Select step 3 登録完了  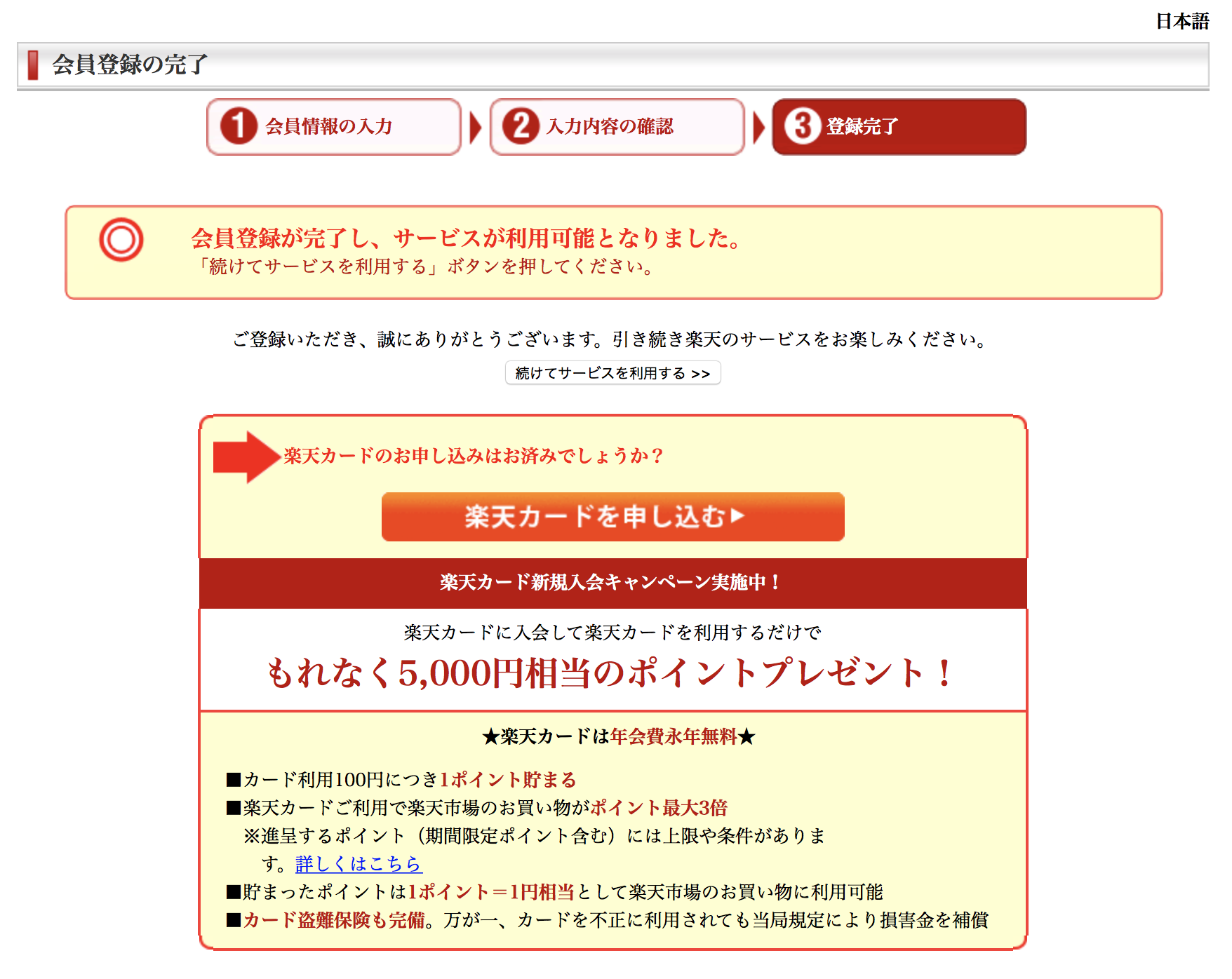tap(899, 127)
